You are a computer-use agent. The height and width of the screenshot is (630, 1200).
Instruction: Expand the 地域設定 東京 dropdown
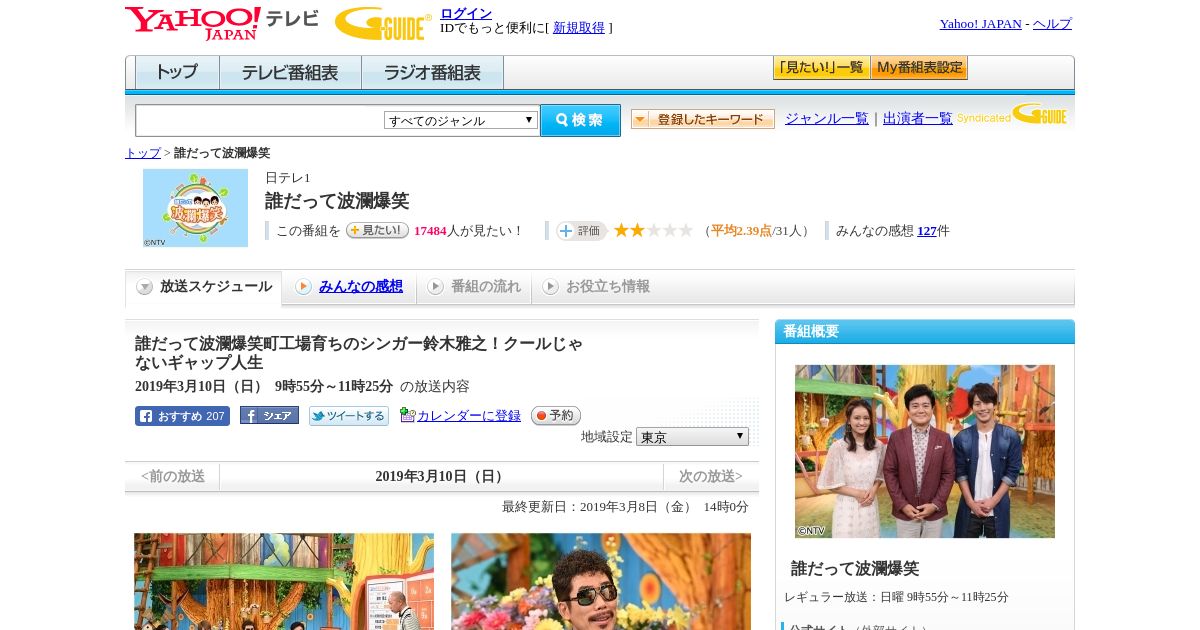tap(692, 437)
